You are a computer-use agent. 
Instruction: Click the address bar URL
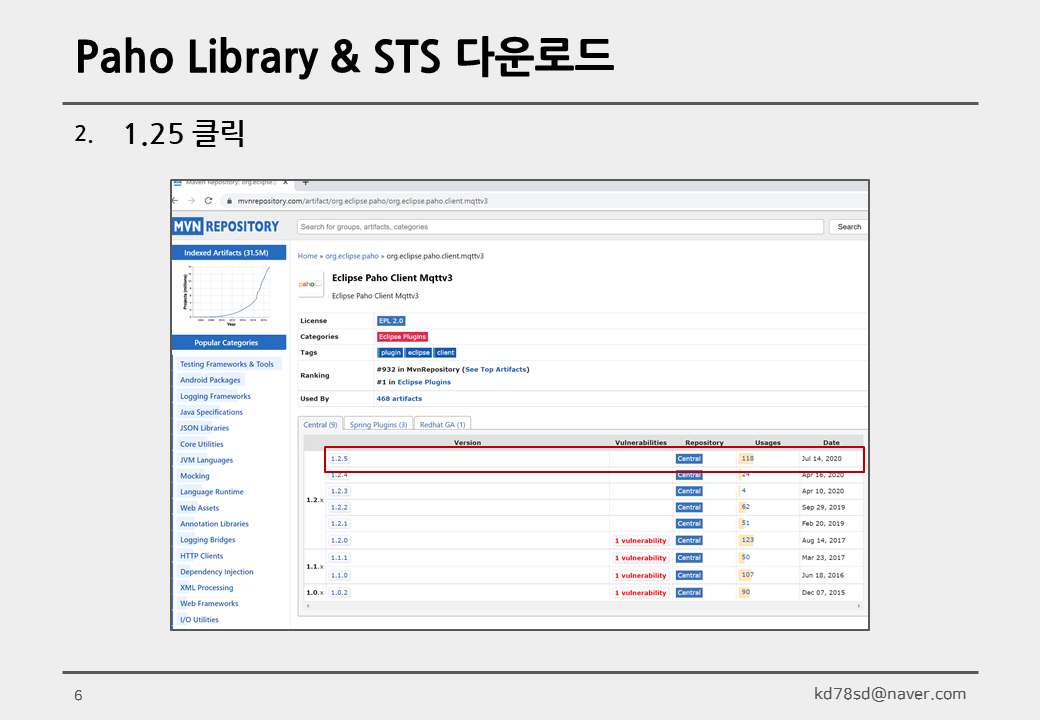coord(362,201)
